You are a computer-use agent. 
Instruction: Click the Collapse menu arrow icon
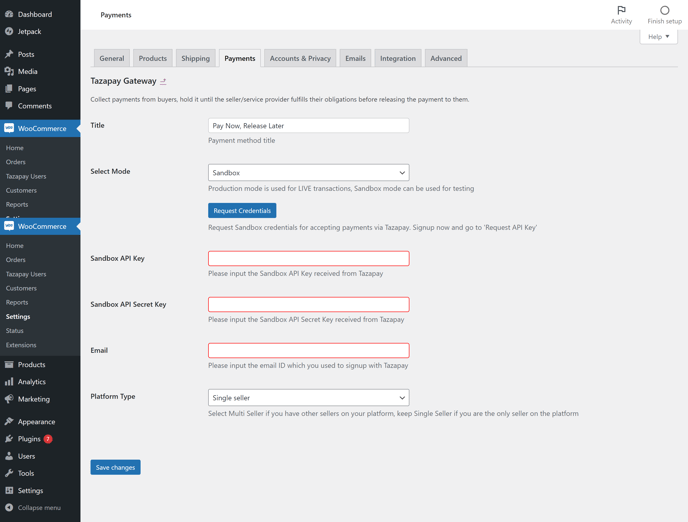tap(9, 508)
